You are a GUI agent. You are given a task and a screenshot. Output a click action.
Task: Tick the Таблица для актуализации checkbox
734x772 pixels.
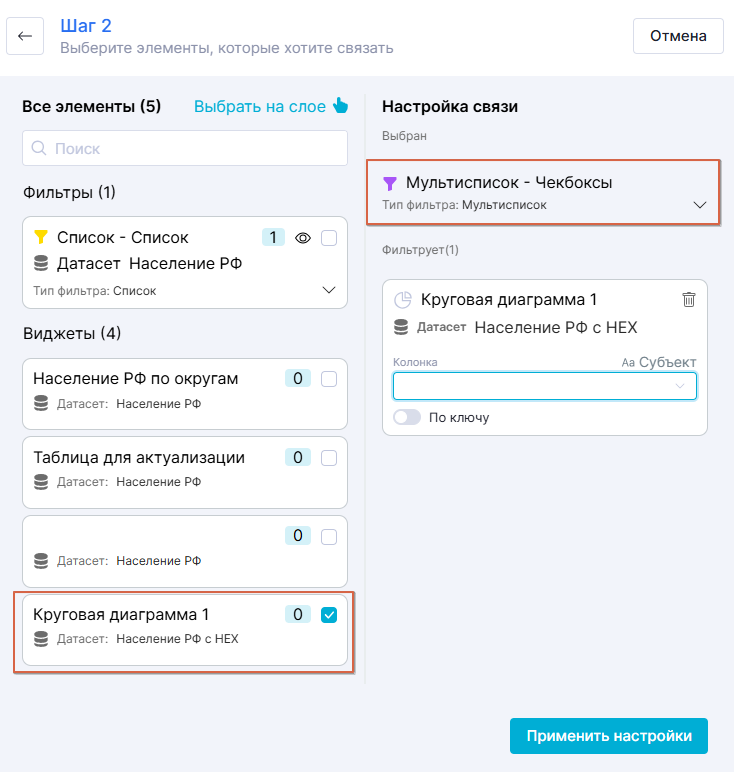(x=329, y=458)
